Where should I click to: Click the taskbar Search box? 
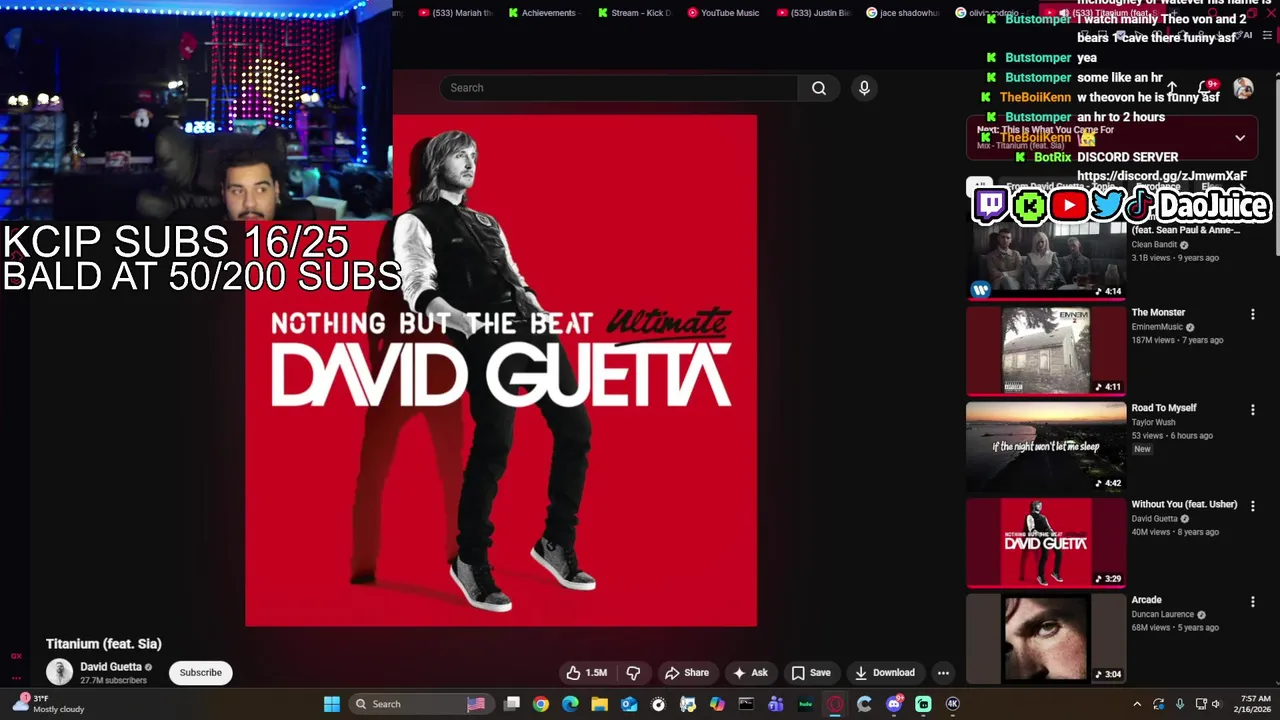421,704
